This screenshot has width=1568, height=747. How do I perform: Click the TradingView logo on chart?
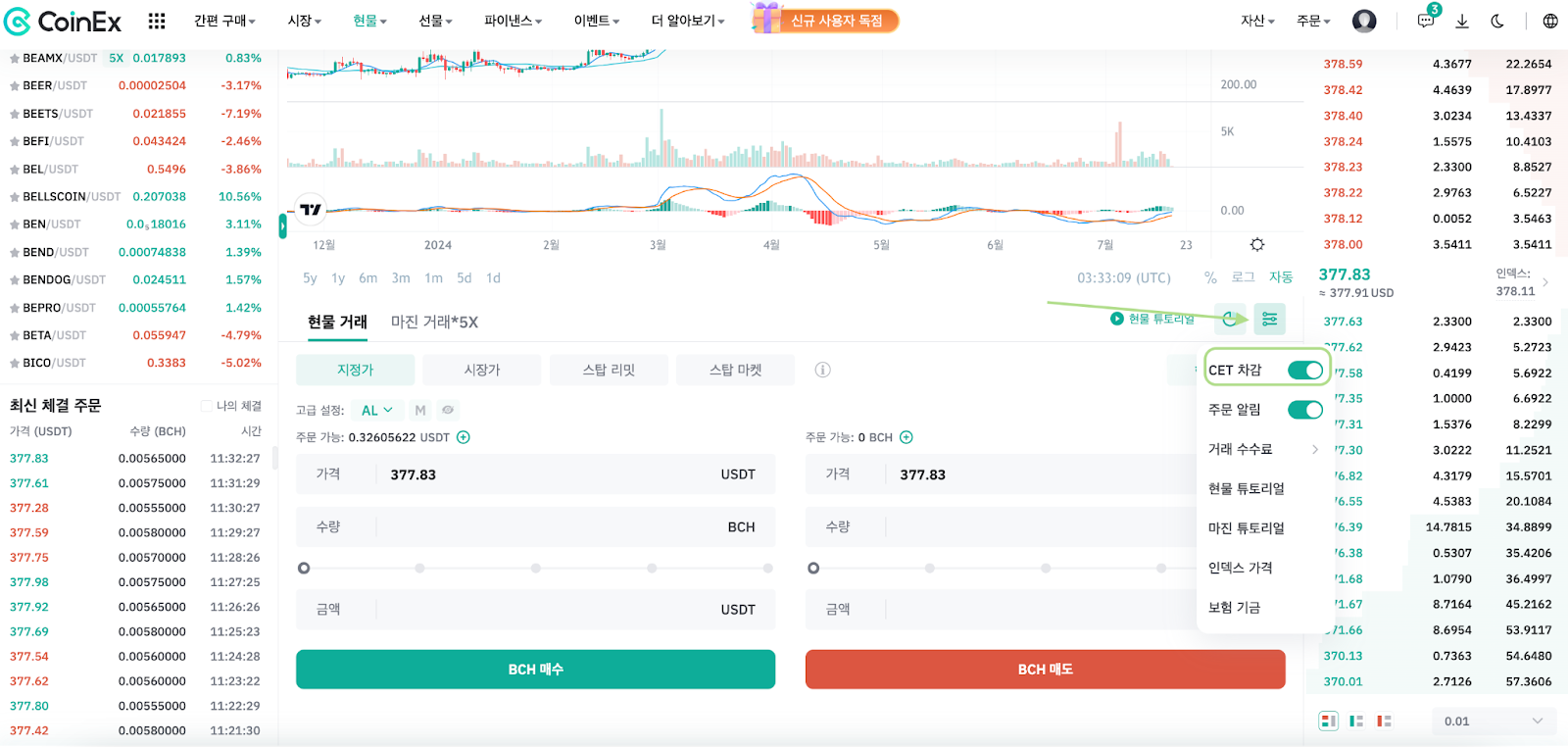pos(310,209)
